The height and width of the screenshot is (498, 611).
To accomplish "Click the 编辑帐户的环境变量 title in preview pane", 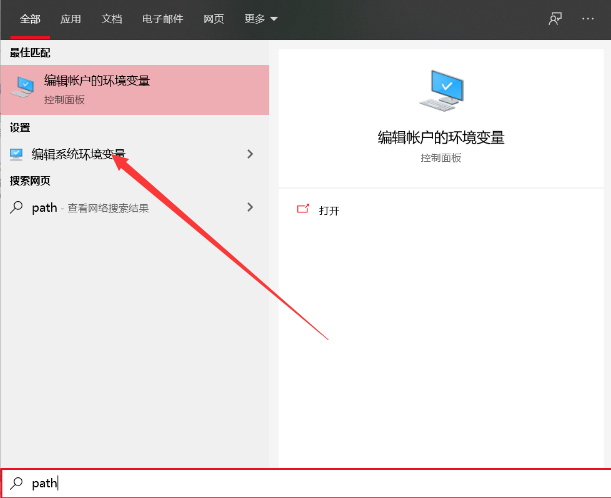I will tap(441, 138).
